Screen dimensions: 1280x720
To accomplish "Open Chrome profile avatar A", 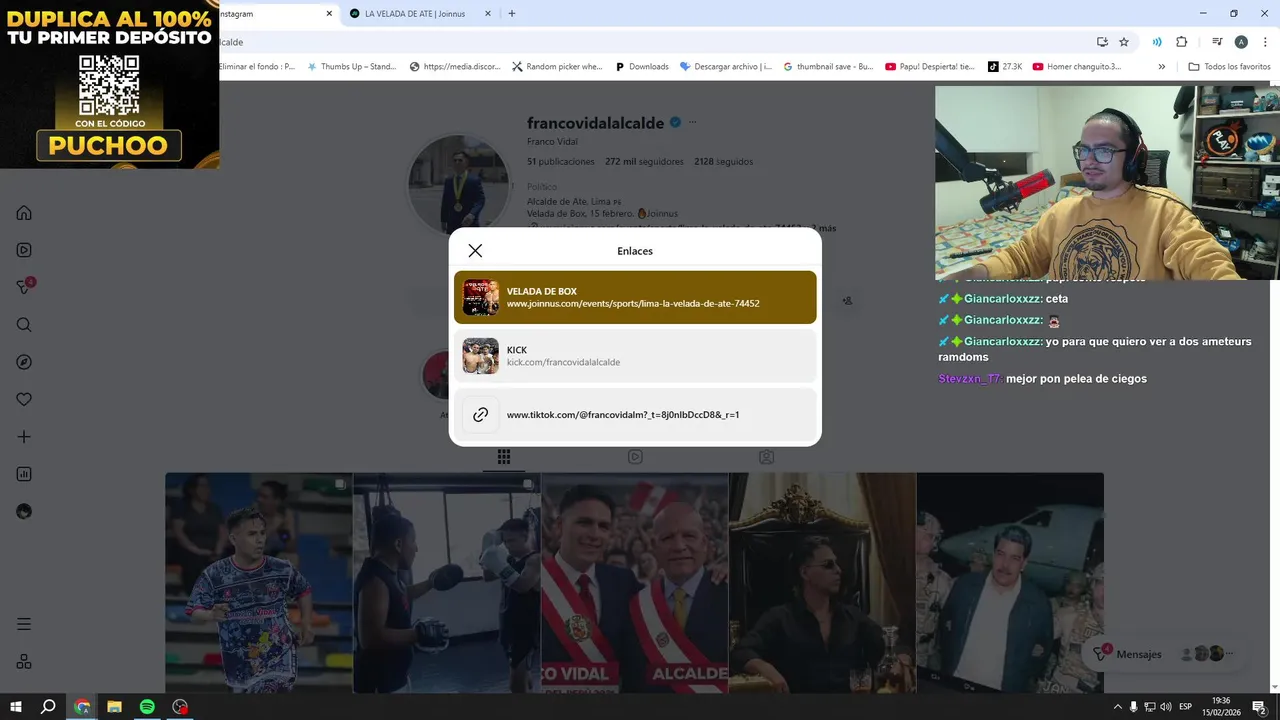I will pos(1241,42).
